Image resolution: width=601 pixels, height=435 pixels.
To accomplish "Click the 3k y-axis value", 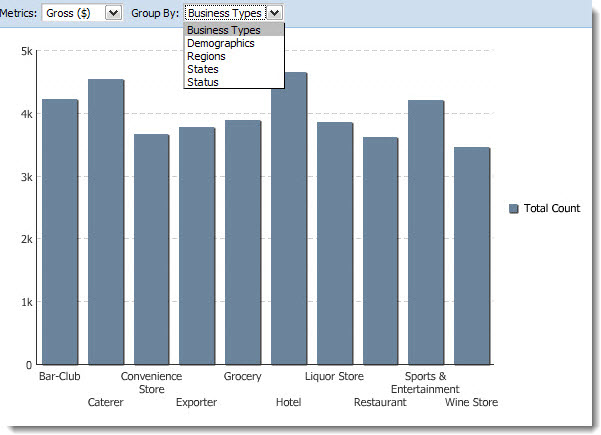I will (x=27, y=177).
